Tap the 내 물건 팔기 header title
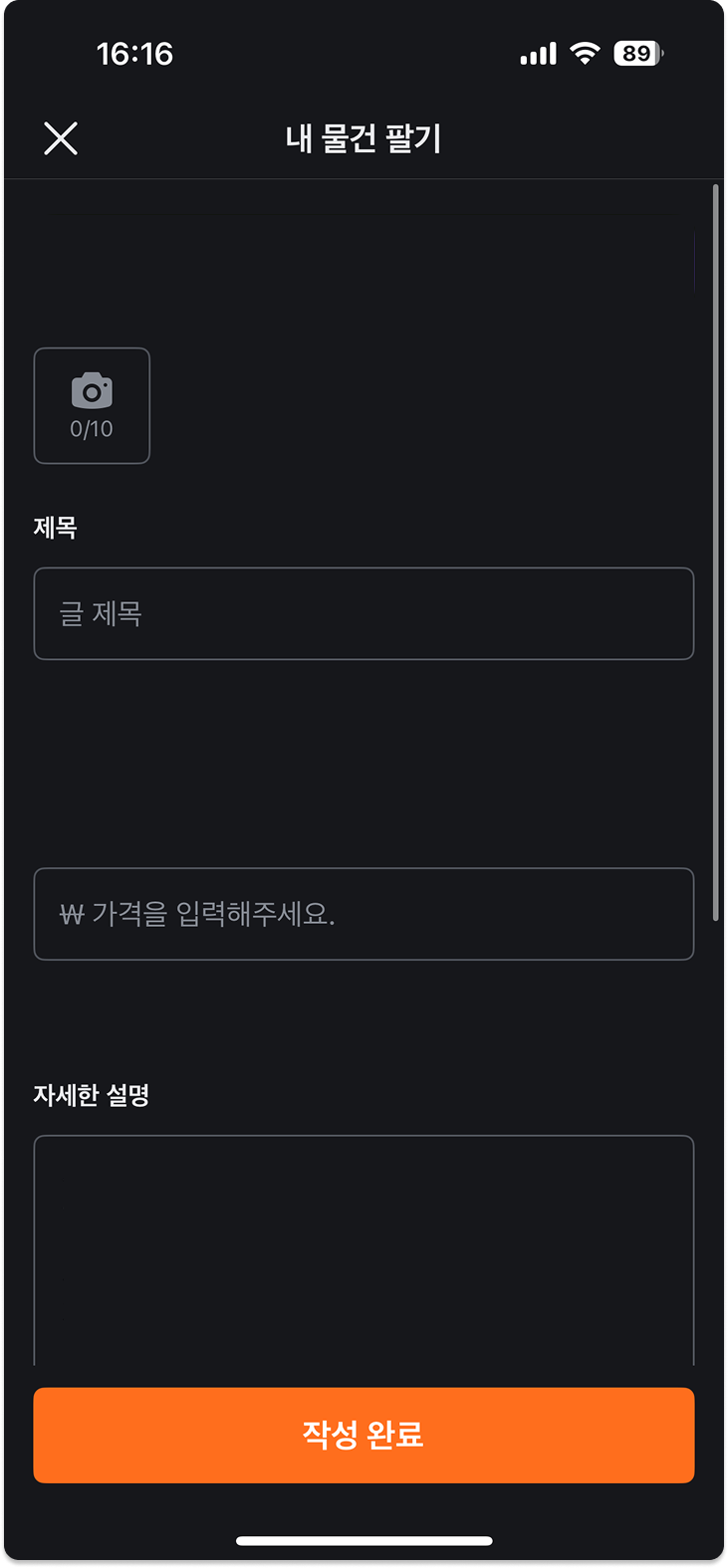Viewport: 728px width, 1568px height. click(x=364, y=138)
